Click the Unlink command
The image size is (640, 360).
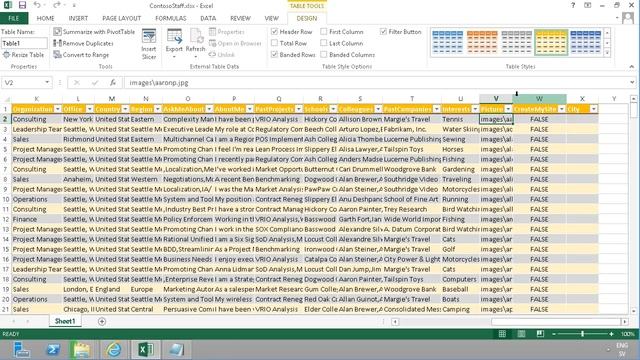(222, 54)
